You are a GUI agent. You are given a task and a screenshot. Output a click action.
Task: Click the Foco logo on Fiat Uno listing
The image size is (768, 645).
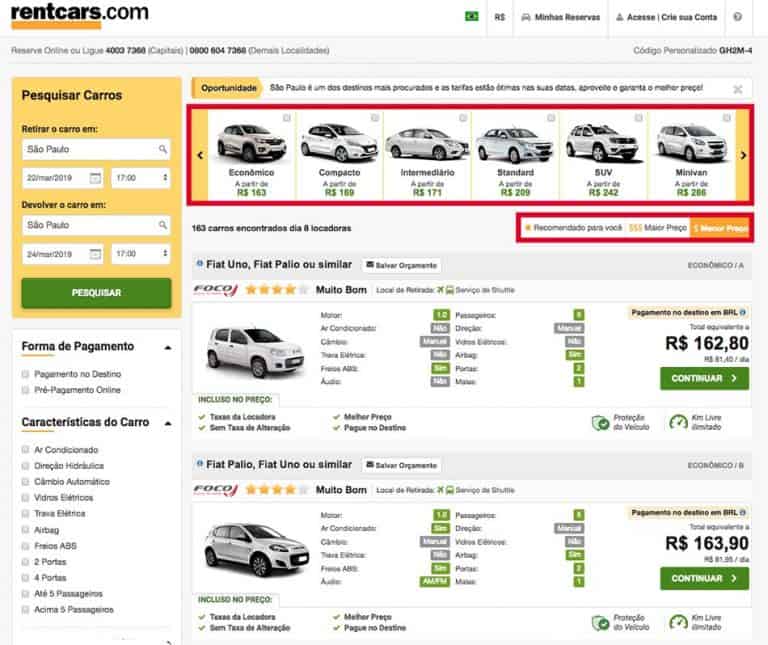216,290
